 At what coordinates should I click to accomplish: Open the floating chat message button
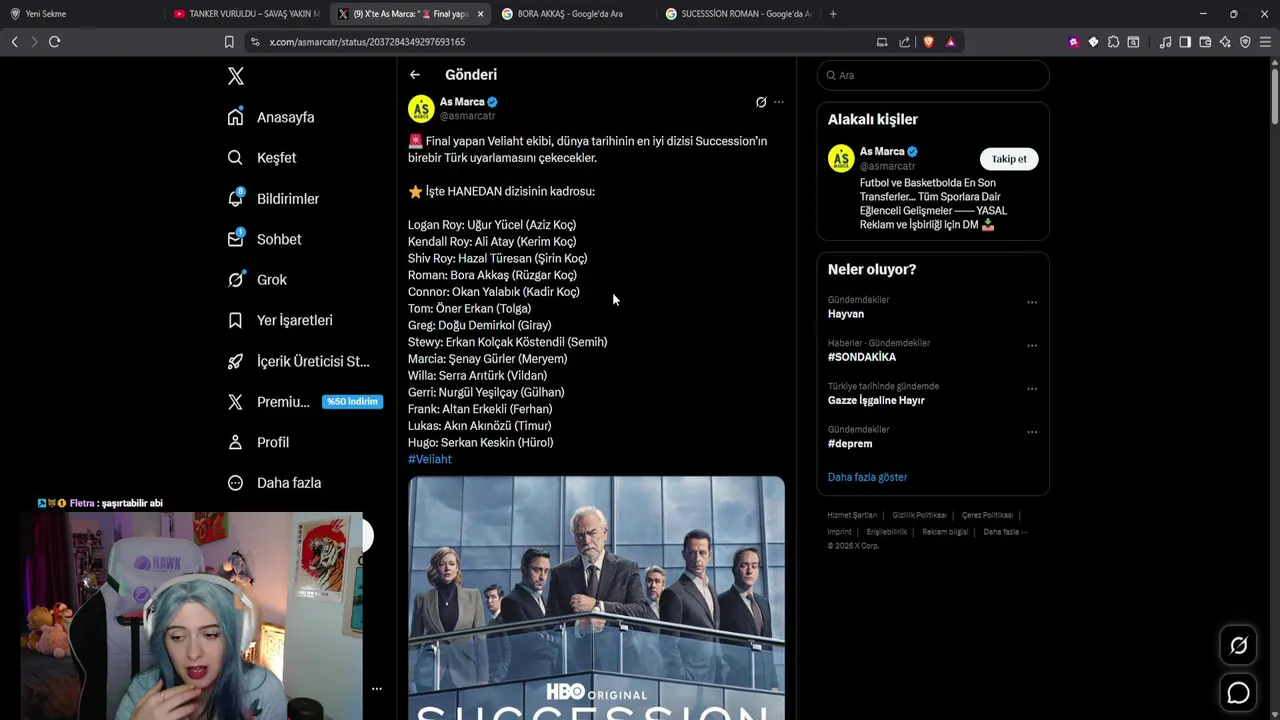1238,692
